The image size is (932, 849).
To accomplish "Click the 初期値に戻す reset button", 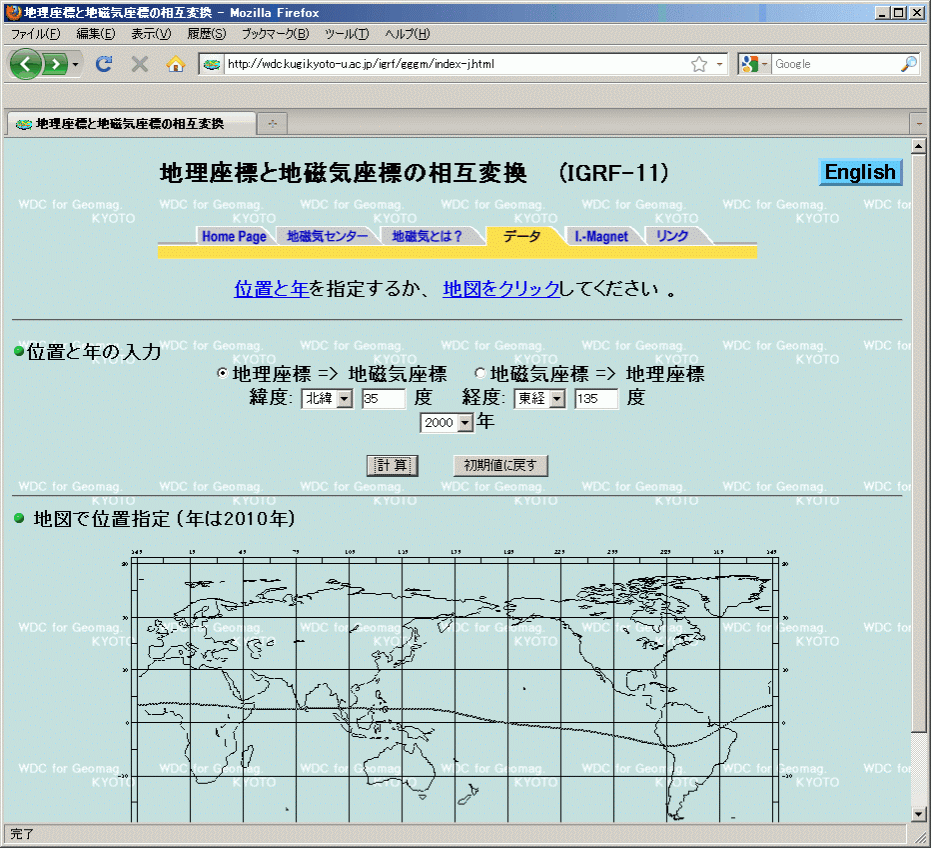I will click(500, 466).
